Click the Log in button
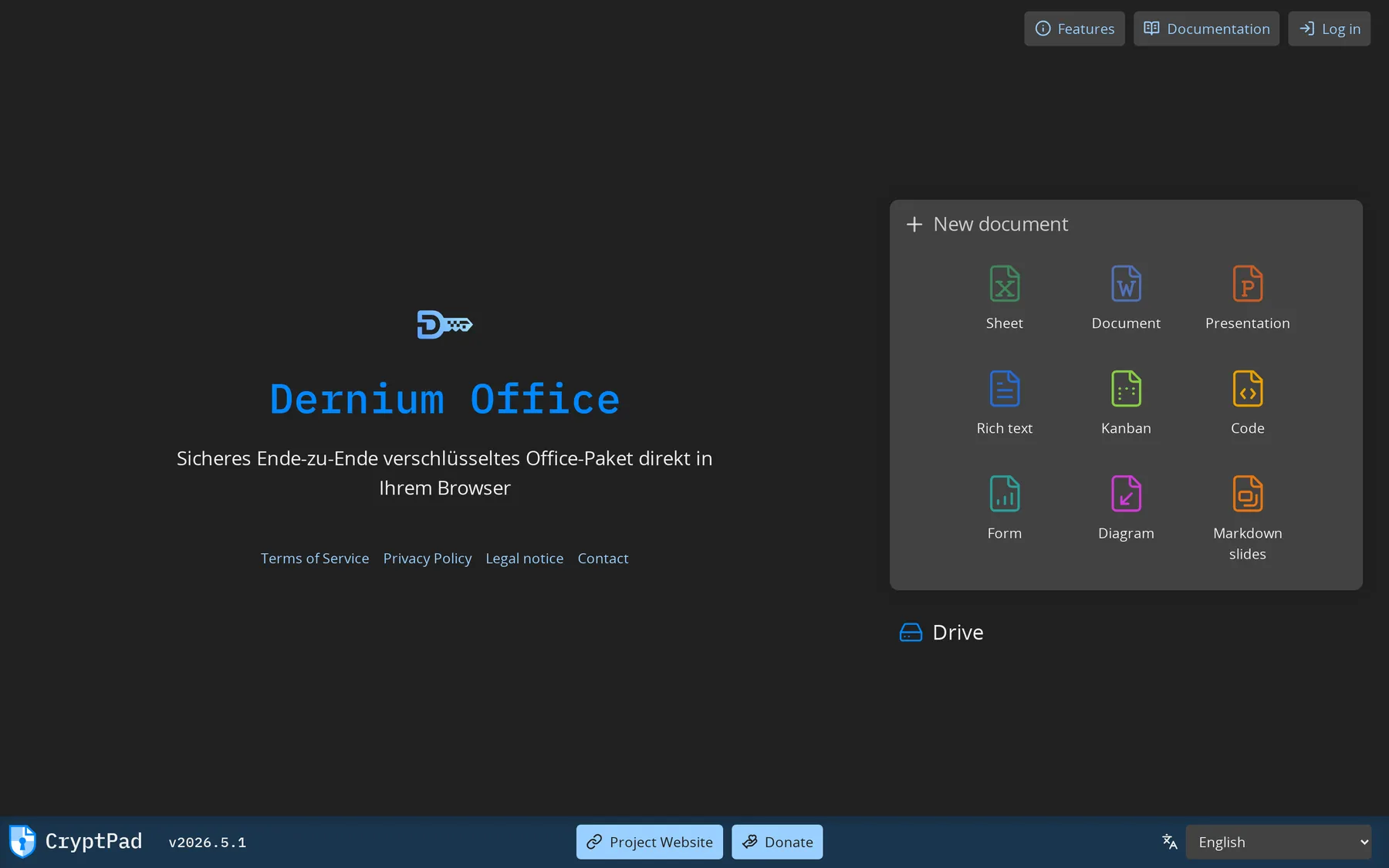The width and height of the screenshot is (1389, 868). (1329, 29)
